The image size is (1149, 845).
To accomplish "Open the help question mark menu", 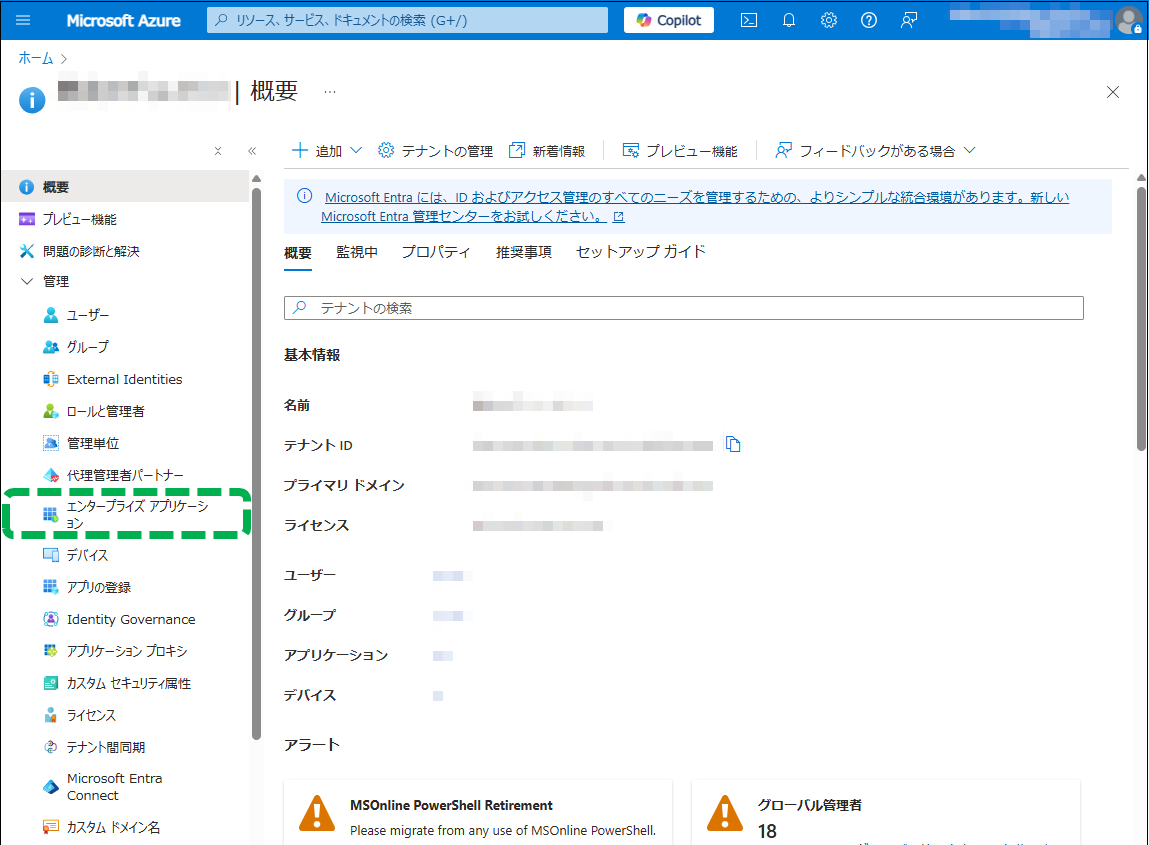I will tap(868, 20).
